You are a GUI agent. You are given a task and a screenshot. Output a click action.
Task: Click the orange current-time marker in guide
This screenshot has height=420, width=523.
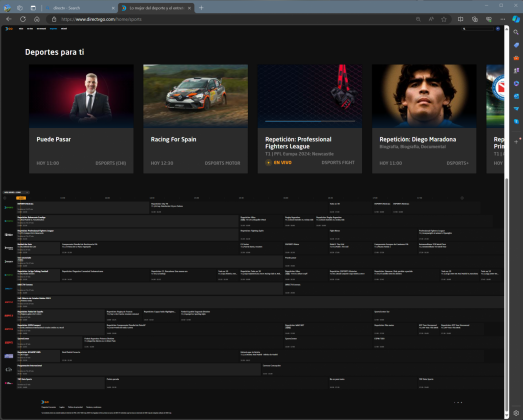(21, 198)
